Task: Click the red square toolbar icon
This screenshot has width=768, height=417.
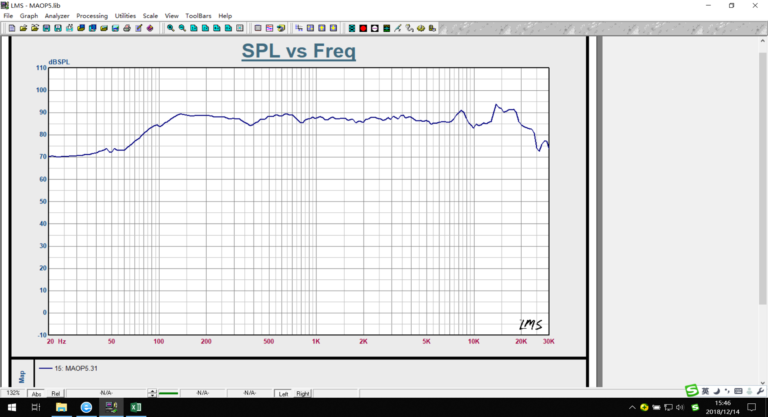Action: pos(363,28)
